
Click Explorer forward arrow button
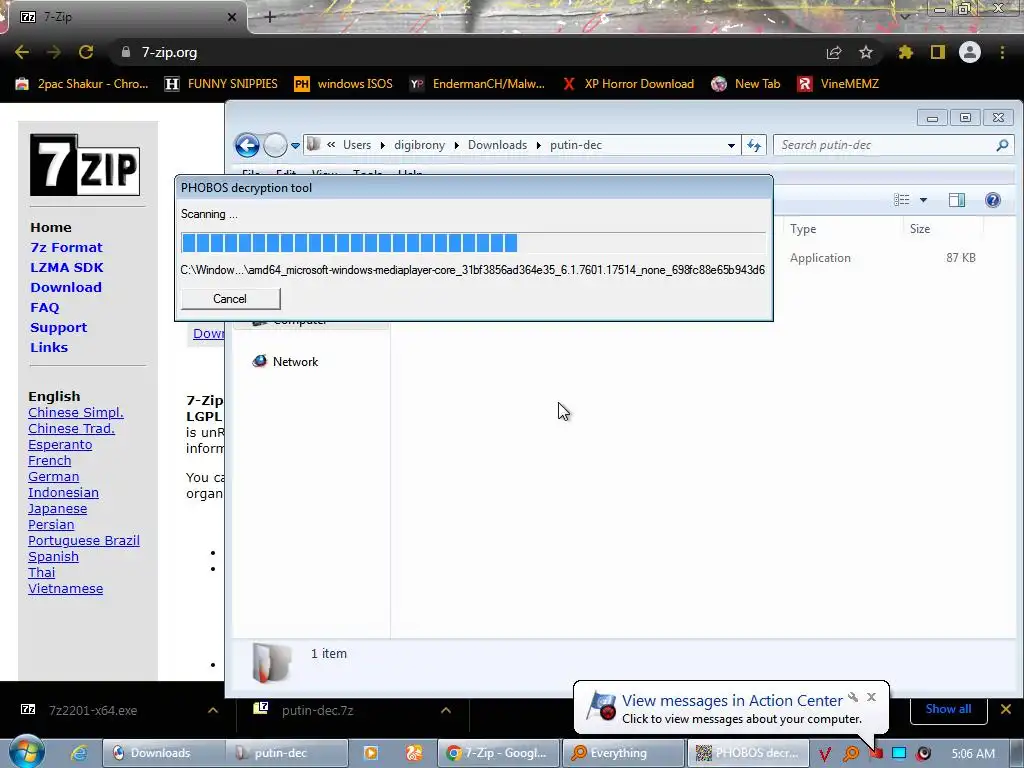pos(275,145)
